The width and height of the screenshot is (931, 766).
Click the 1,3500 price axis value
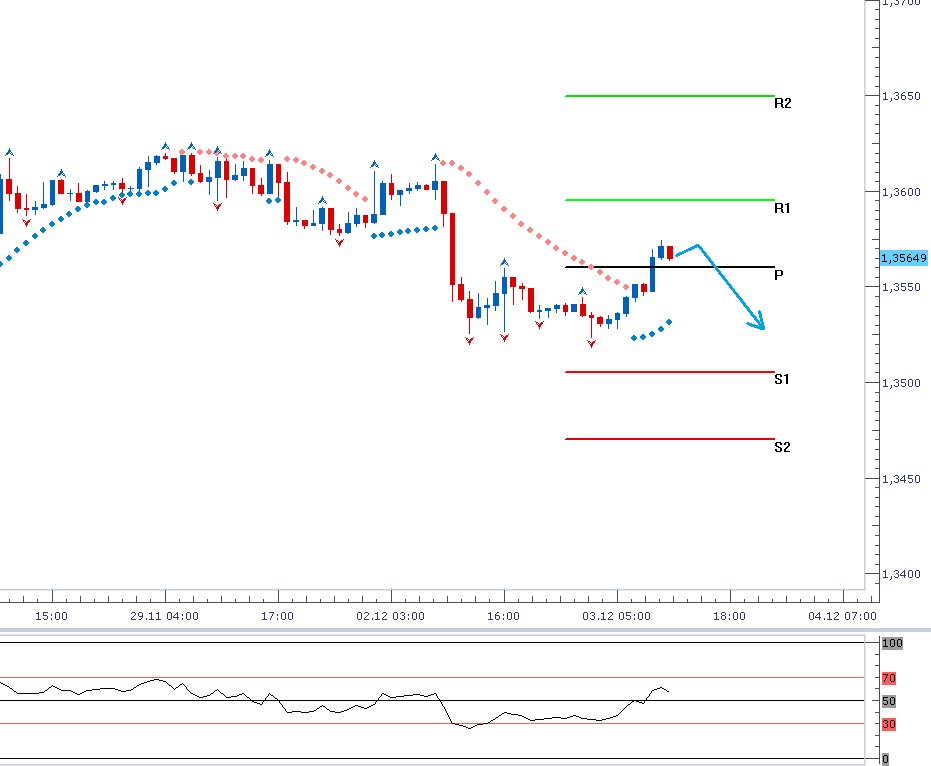pos(901,383)
